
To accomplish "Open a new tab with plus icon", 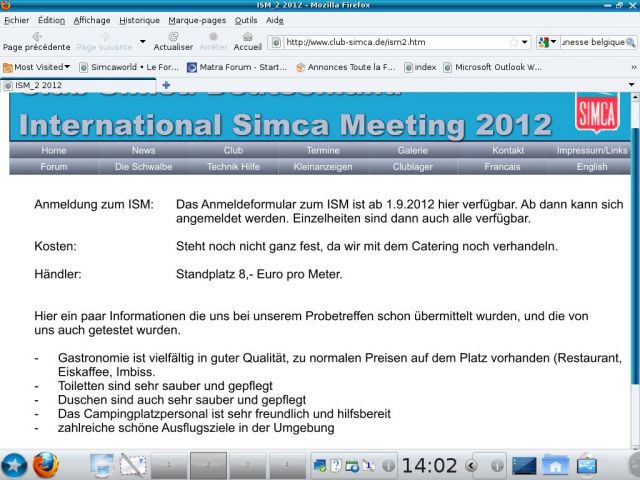I will pyautogui.click(x=166, y=85).
